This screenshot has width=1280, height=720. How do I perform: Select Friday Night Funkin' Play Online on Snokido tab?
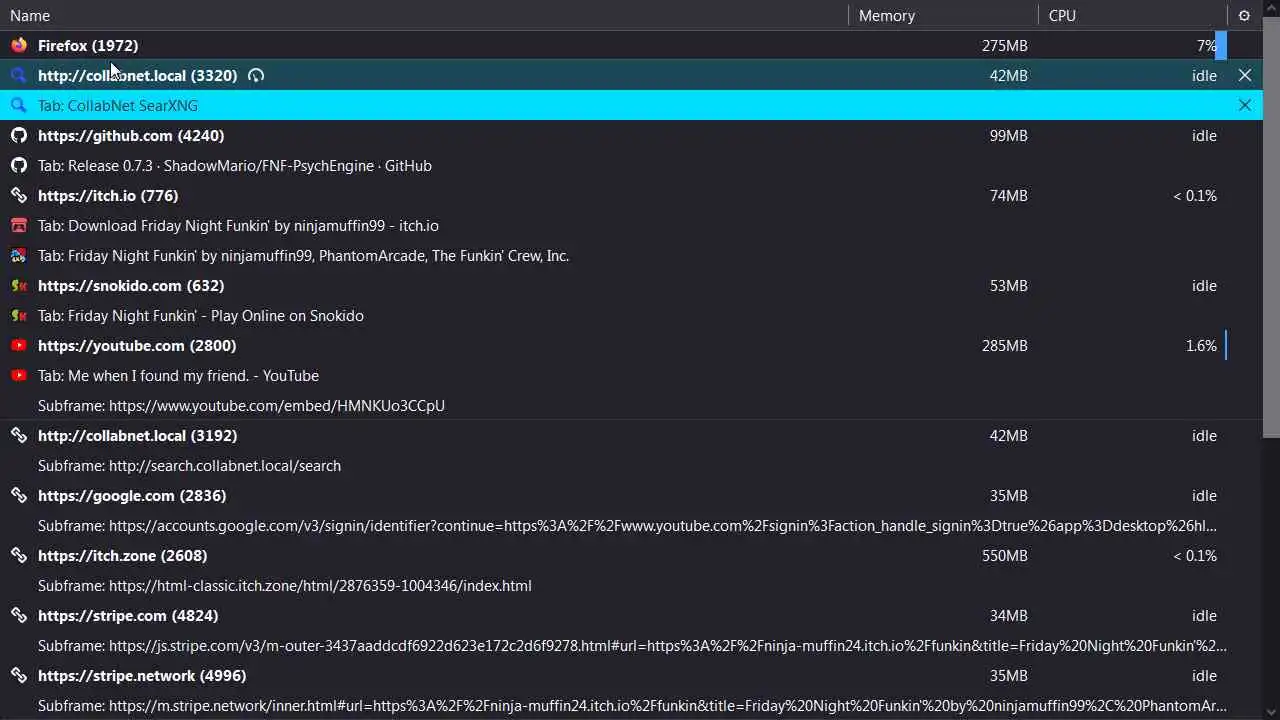631,315
